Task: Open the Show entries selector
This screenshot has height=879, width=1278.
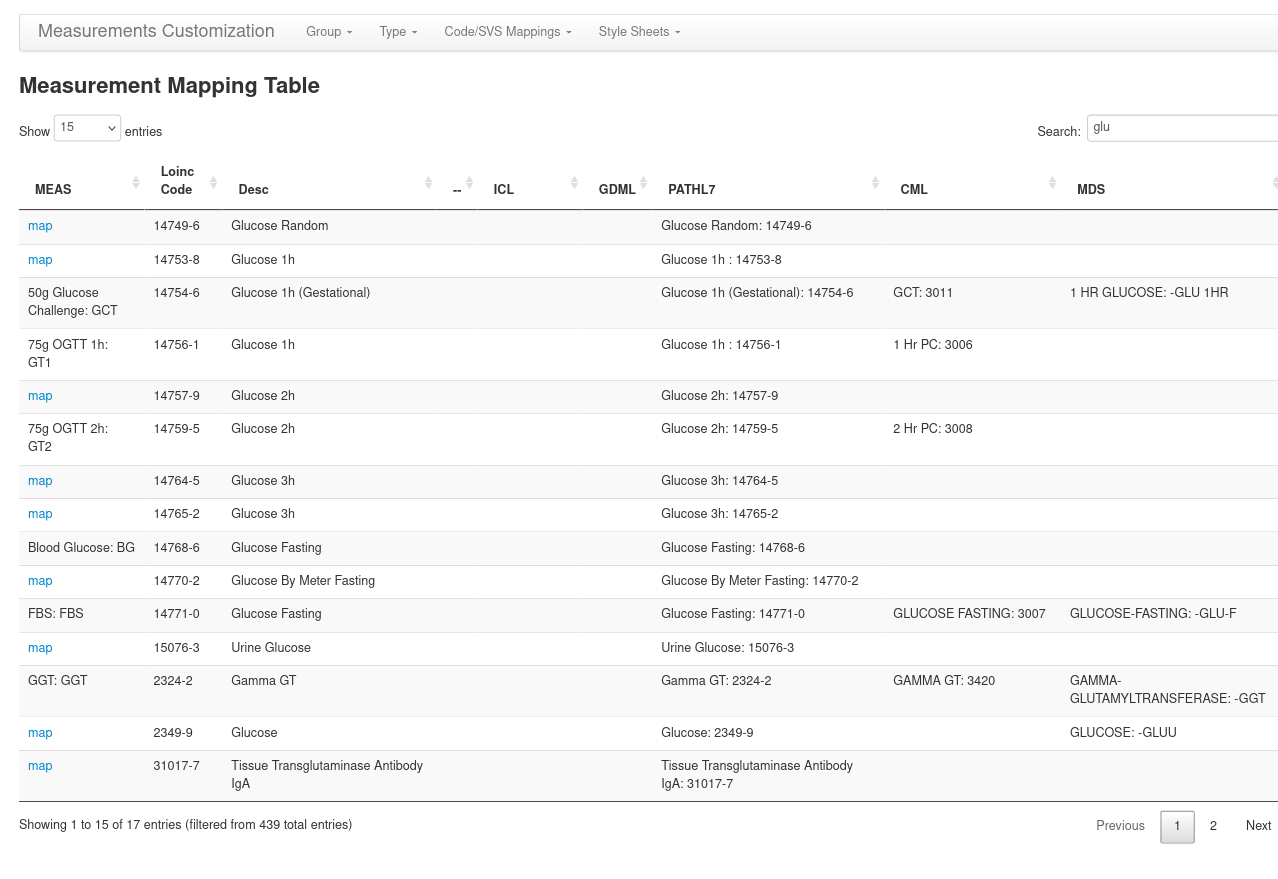Action: [x=86, y=128]
